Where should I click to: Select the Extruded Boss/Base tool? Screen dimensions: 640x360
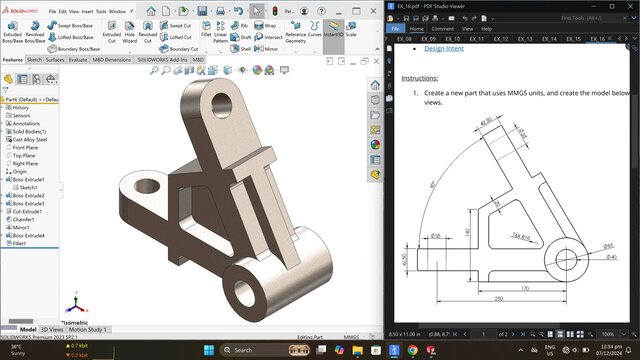tap(13, 32)
